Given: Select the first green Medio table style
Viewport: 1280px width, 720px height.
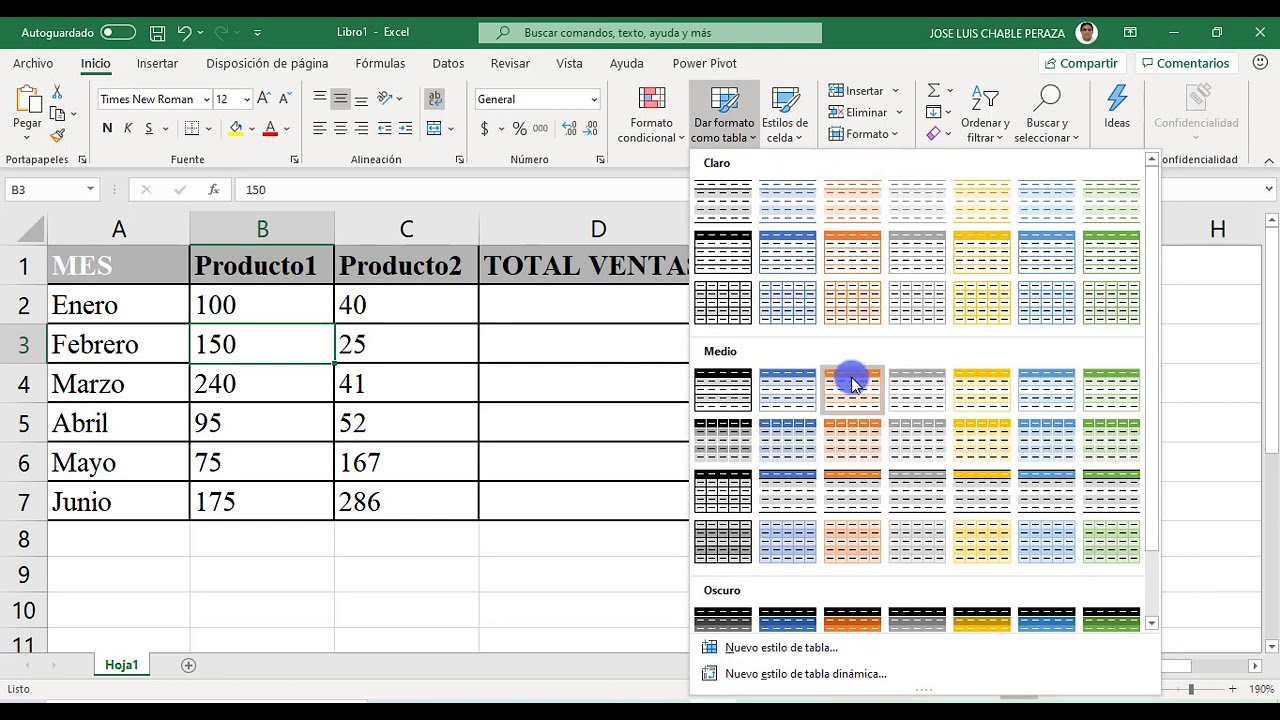Looking at the screenshot, I should [x=1111, y=389].
